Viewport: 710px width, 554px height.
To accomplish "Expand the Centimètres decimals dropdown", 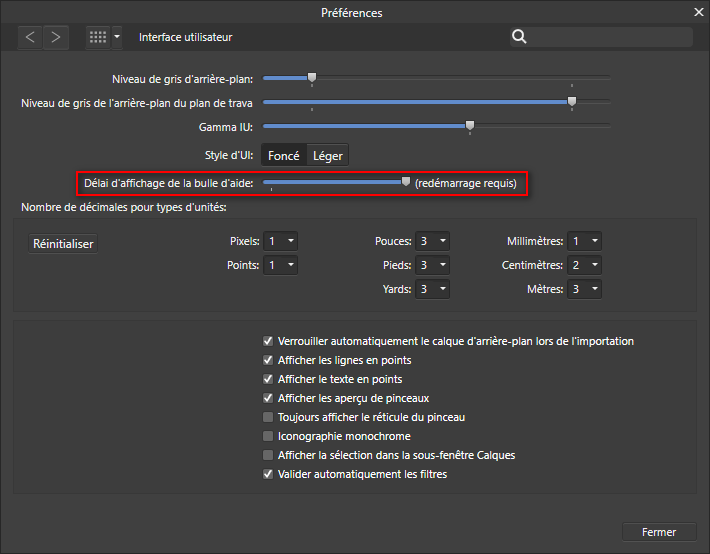I will click(x=585, y=265).
